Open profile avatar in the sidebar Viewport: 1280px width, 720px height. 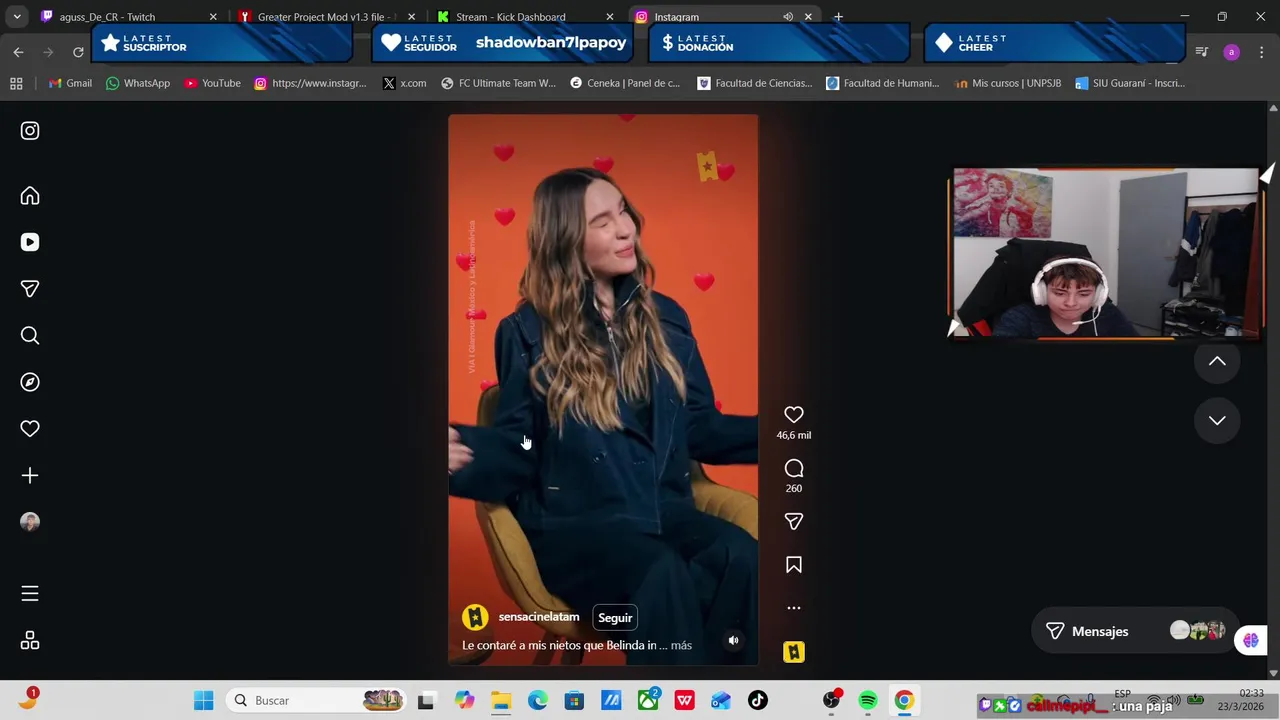click(x=30, y=522)
